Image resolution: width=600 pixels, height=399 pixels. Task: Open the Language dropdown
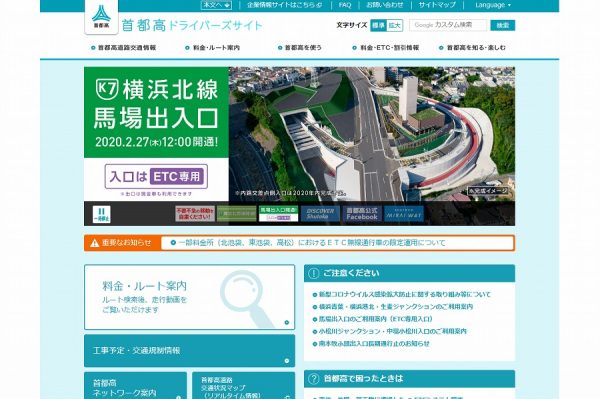493,5
